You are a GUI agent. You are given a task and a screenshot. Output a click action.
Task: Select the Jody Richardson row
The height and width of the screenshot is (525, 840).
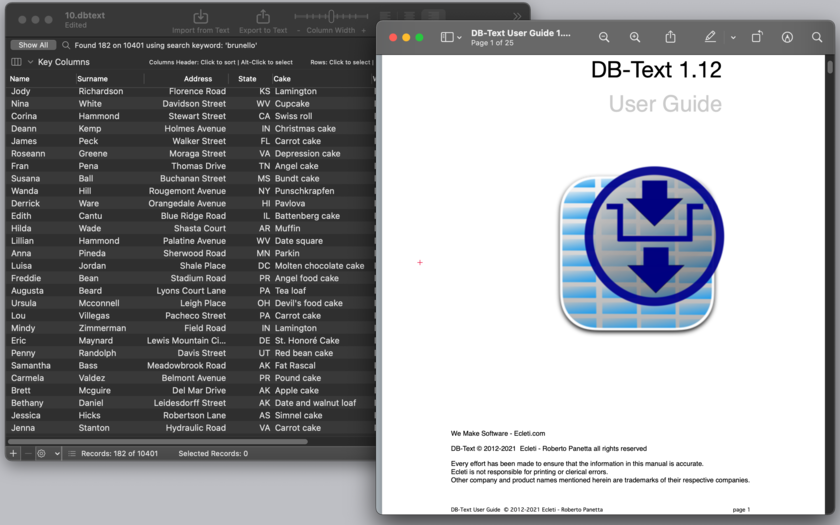190,91
